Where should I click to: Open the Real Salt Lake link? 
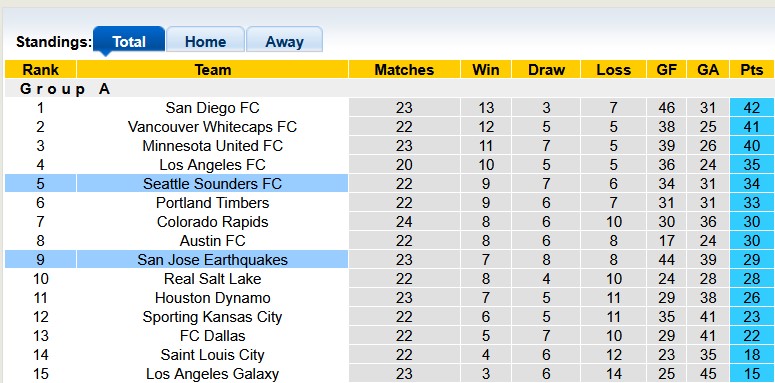click(212, 278)
